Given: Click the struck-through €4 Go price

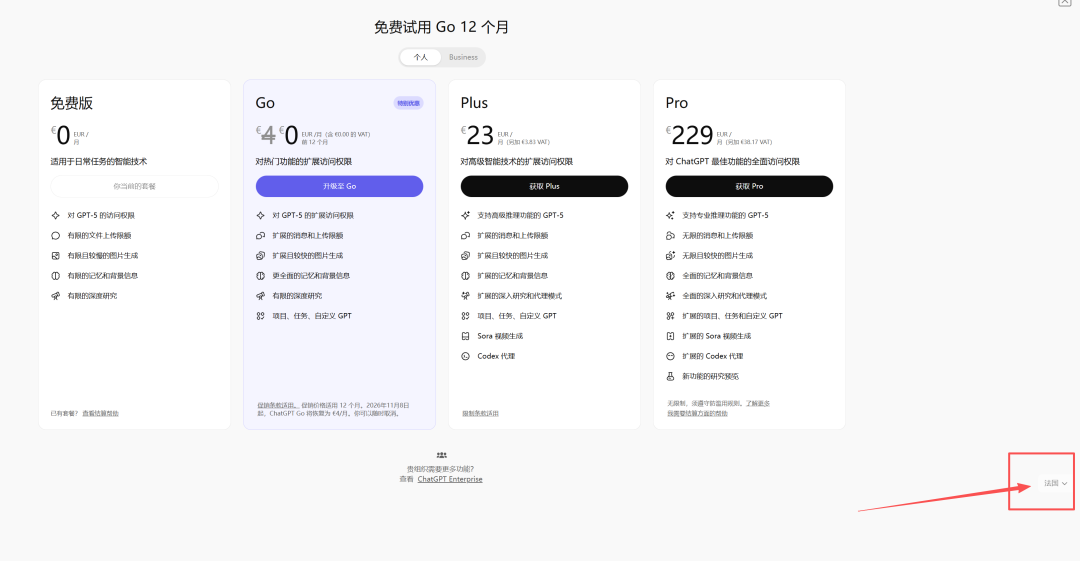Looking at the screenshot, I should [267, 135].
